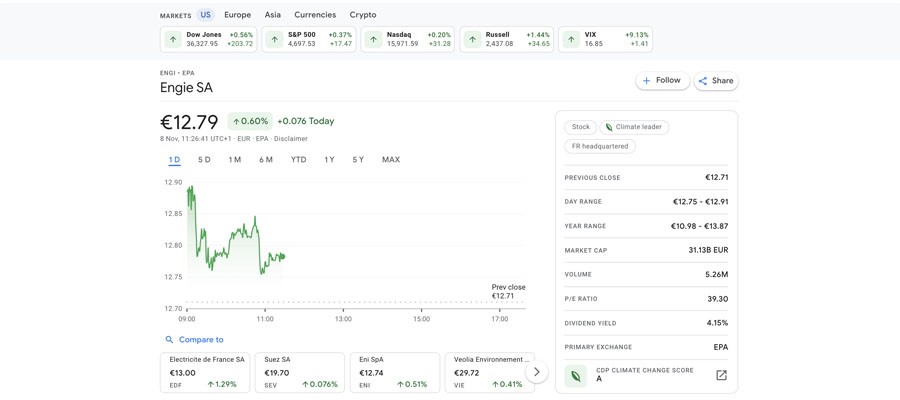
Task: Open the Crypto markets tab
Action: pos(363,15)
